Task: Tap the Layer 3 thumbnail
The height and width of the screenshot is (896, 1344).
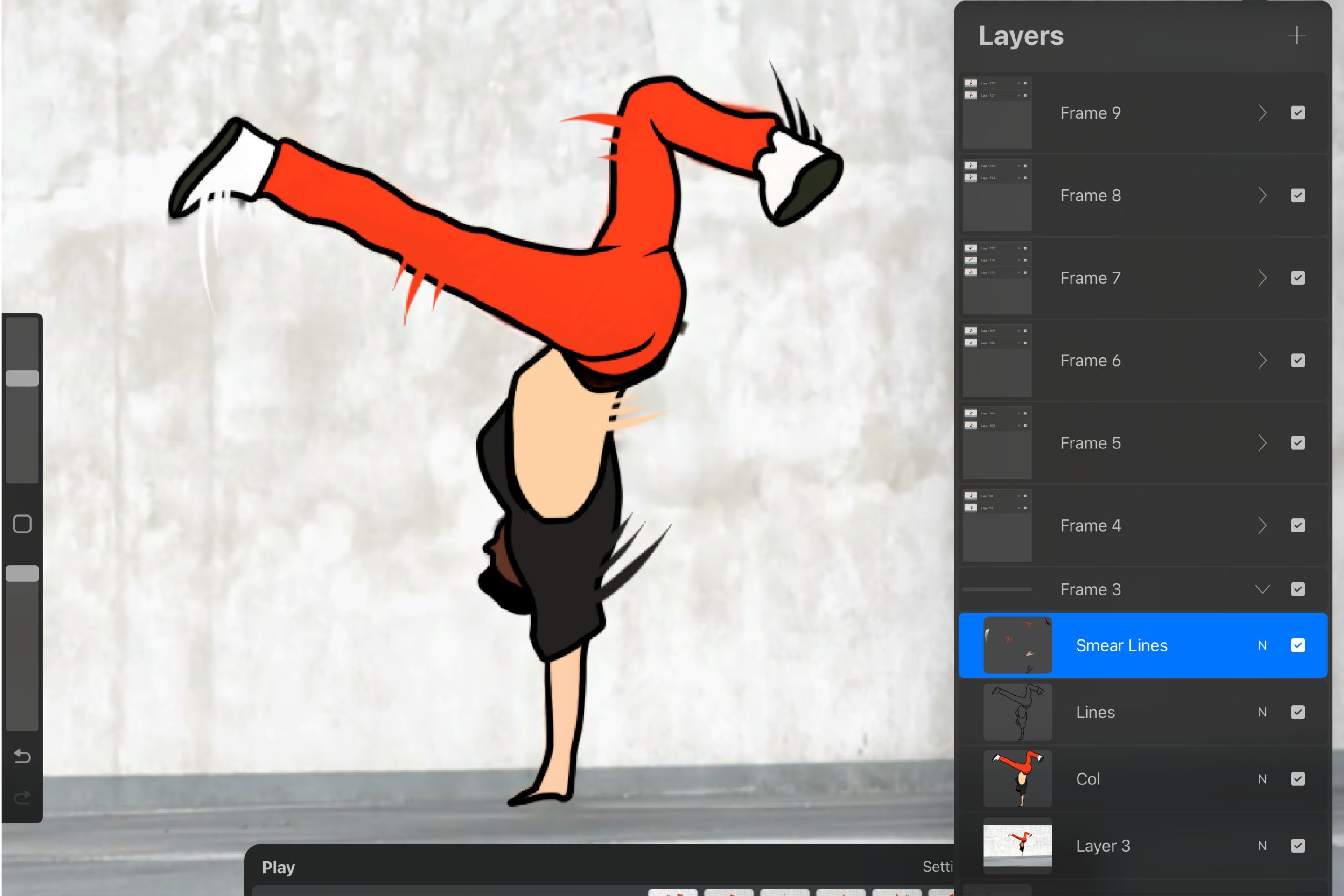Action: pyautogui.click(x=1017, y=845)
